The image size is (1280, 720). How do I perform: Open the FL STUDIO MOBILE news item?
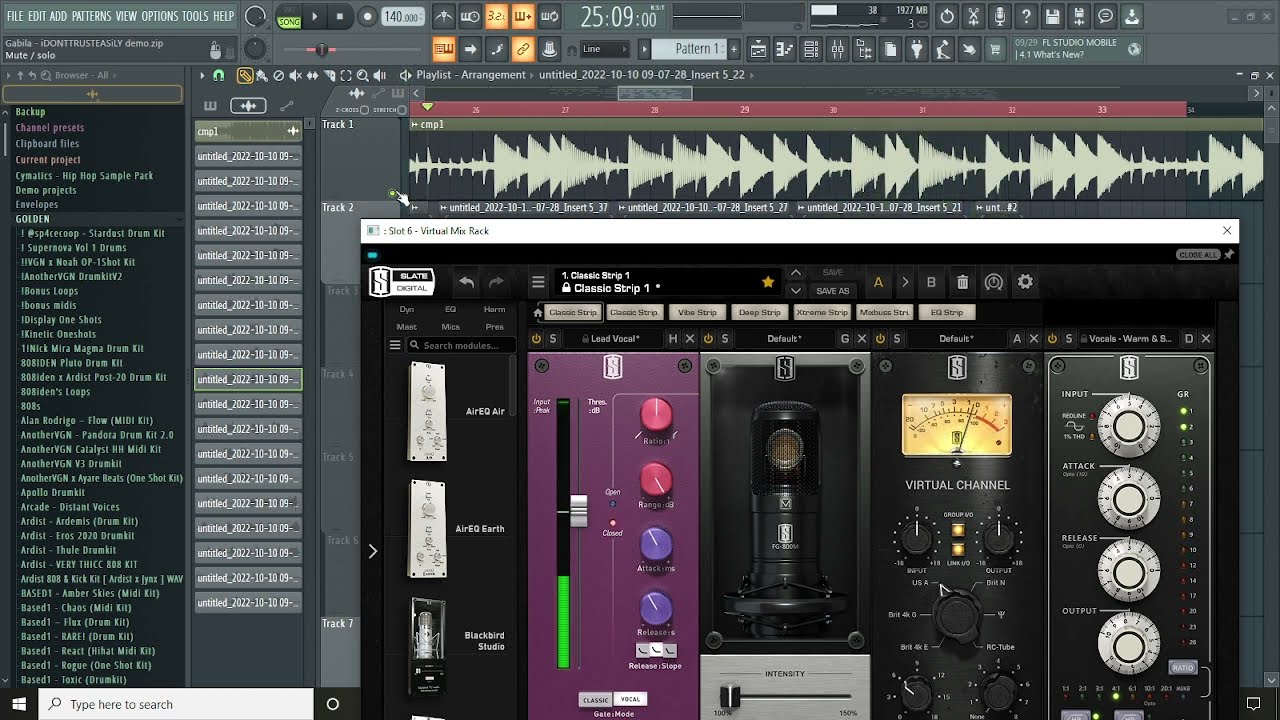pos(1078,49)
